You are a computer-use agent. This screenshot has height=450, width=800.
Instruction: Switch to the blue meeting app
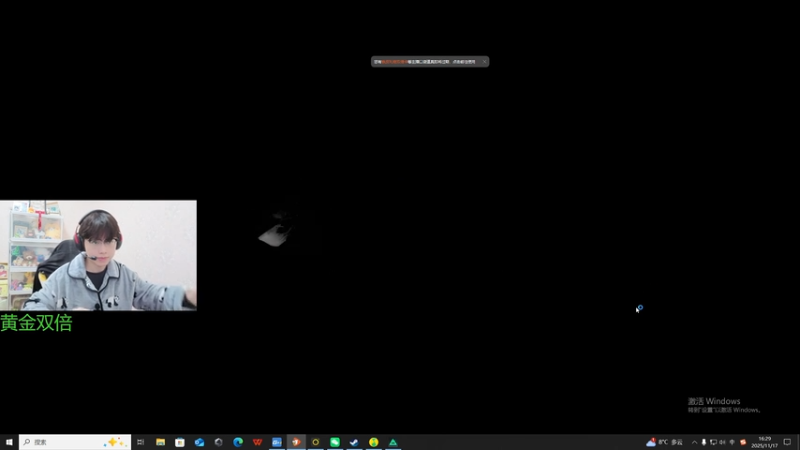pyautogui.click(x=277, y=442)
